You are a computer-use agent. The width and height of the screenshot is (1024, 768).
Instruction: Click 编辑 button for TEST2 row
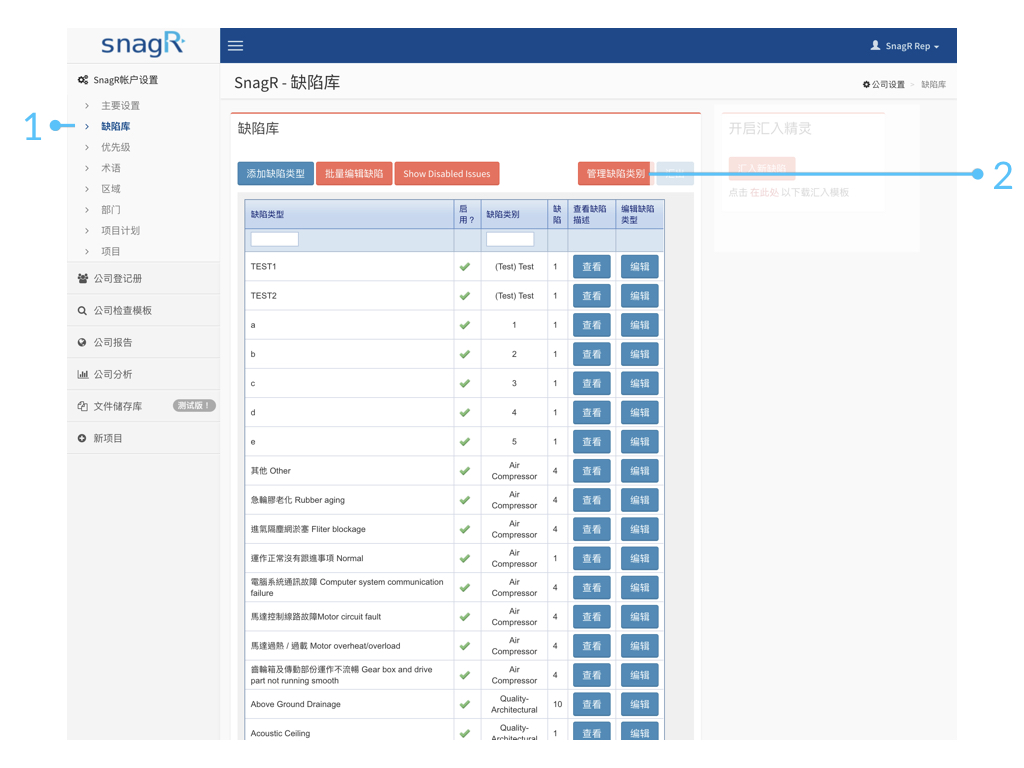(639, 296)
